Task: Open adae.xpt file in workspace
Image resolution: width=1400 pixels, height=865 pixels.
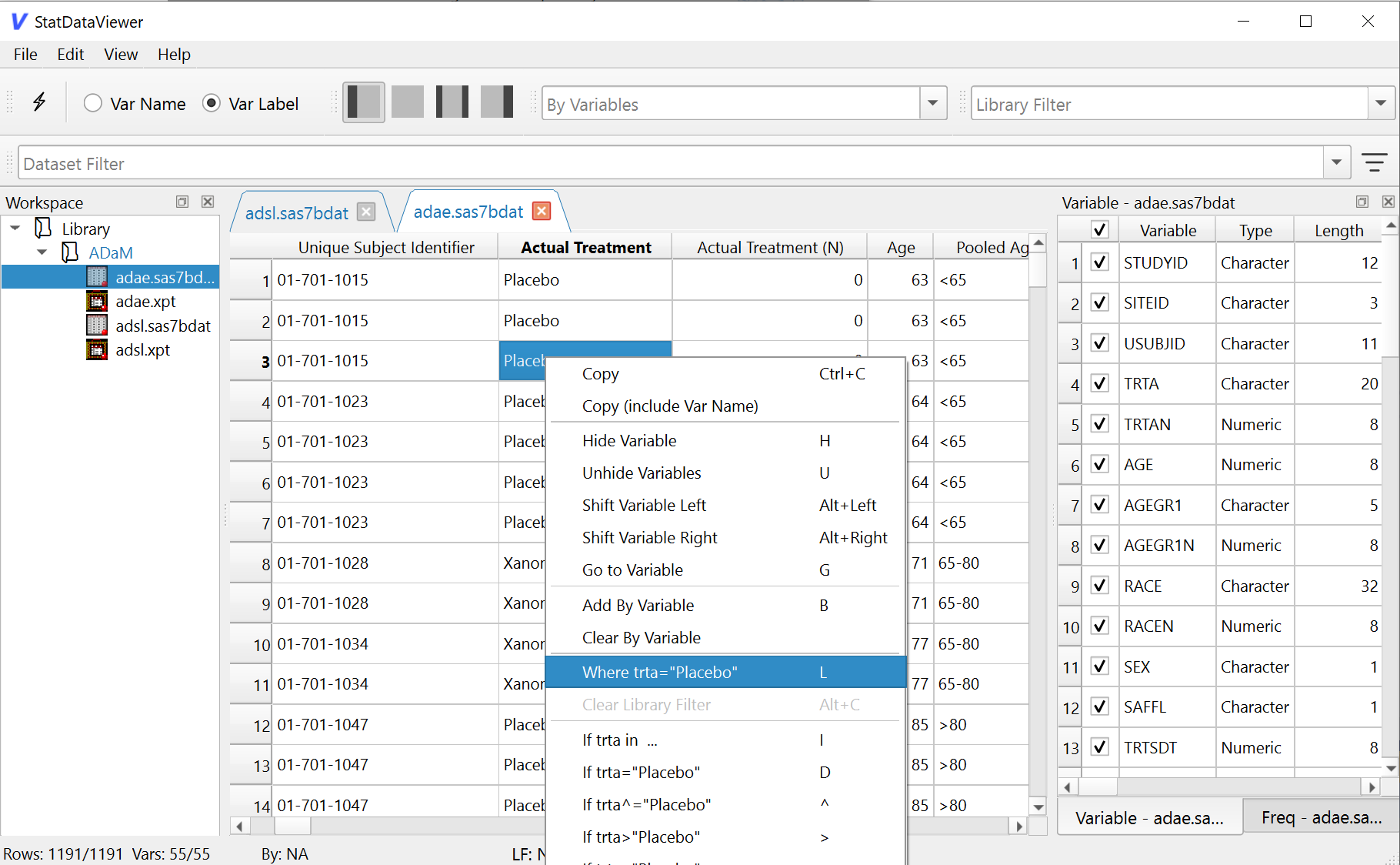Action: 145,302
